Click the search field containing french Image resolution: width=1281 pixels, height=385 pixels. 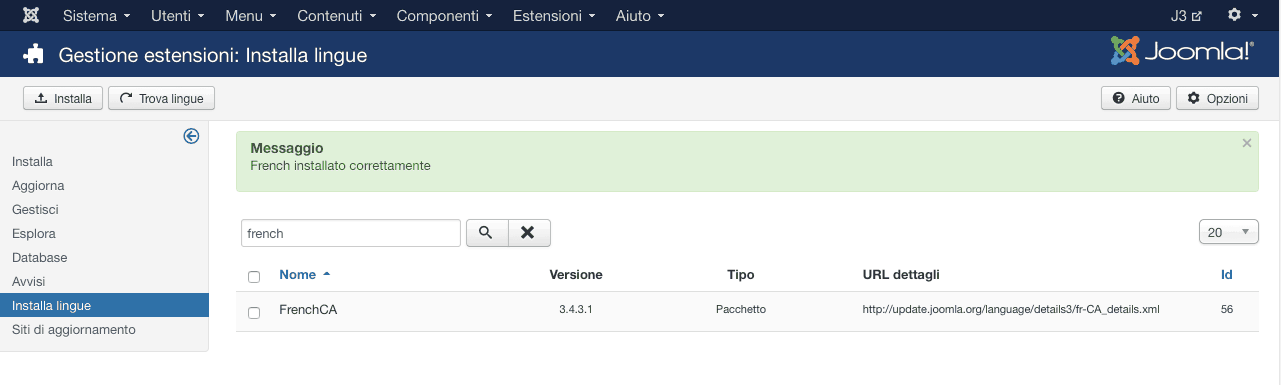(351, 233)
